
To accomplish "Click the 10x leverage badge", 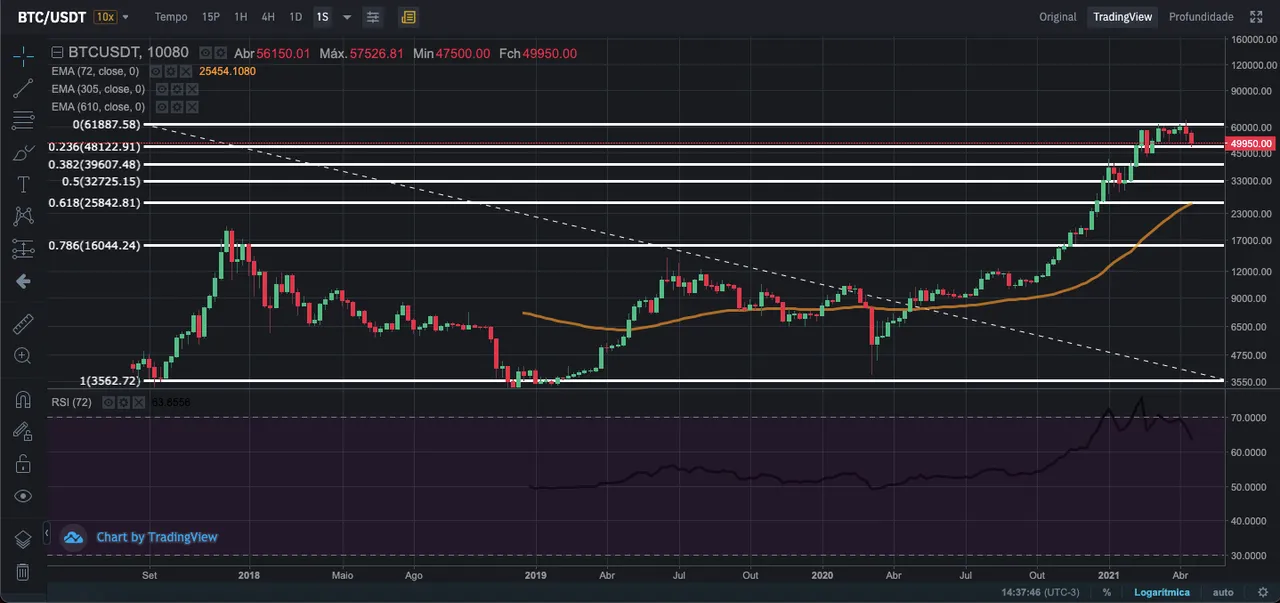I will click(x=104, y=17).
